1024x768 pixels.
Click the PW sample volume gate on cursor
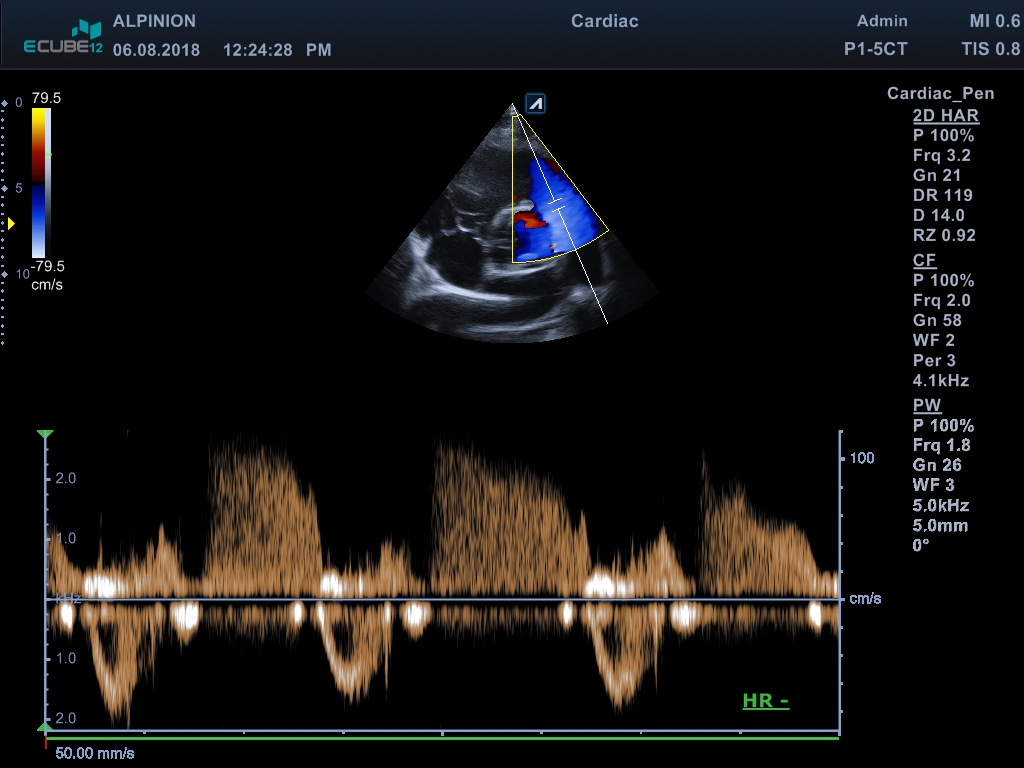(x=556, y=209)
